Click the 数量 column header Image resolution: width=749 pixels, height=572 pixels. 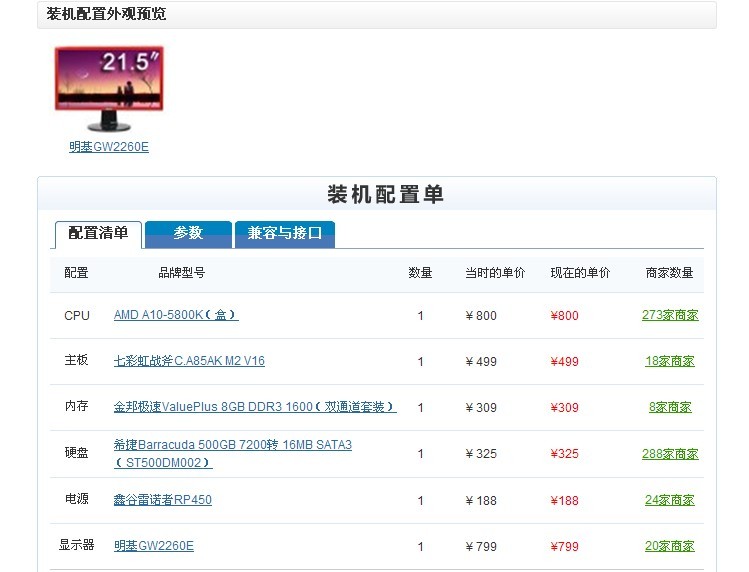[x=420, y=273]
